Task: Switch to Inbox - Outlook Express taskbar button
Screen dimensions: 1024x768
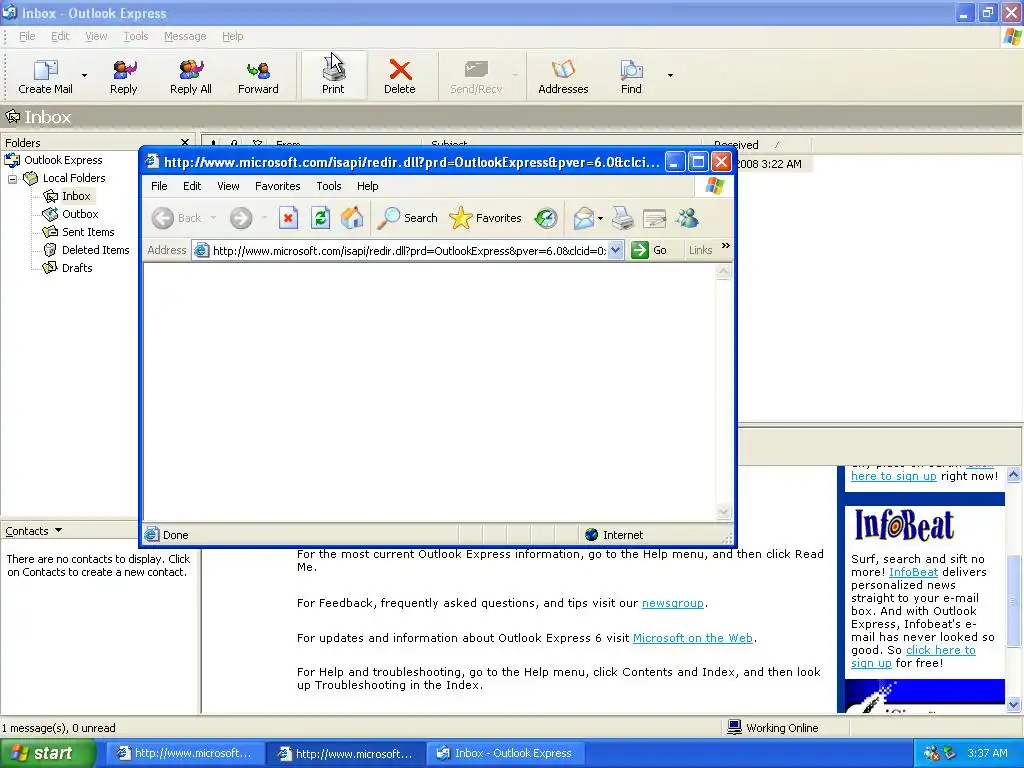Action: tap(504, 754)
